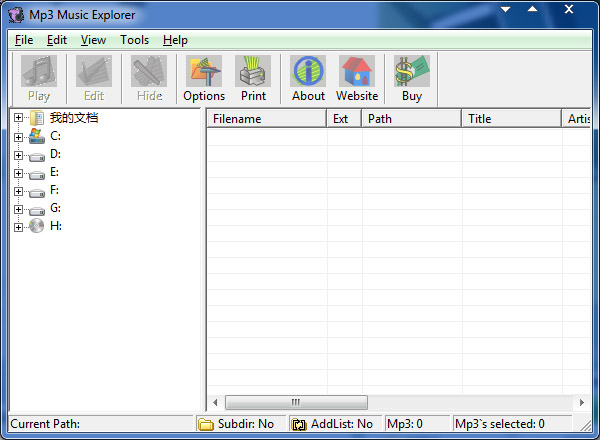
Task: Click the horizontal scrollbar thumb
Action: click(296, 402)
